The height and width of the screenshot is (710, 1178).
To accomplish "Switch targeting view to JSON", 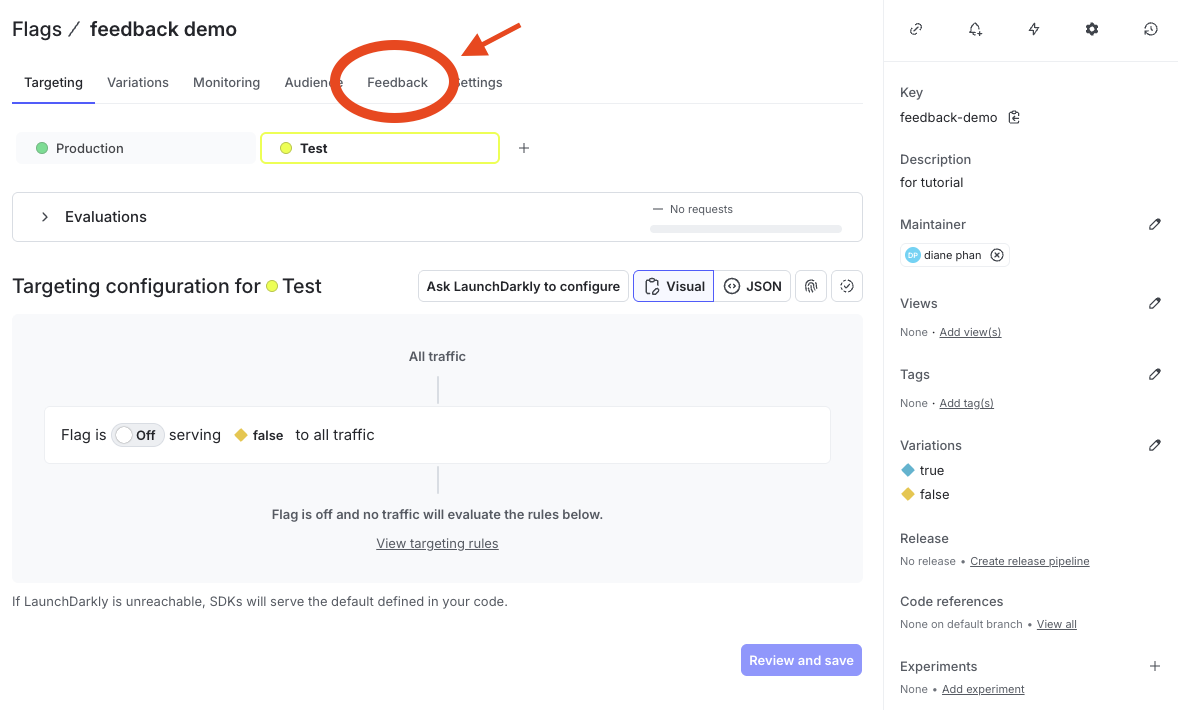I will [752, 286].
